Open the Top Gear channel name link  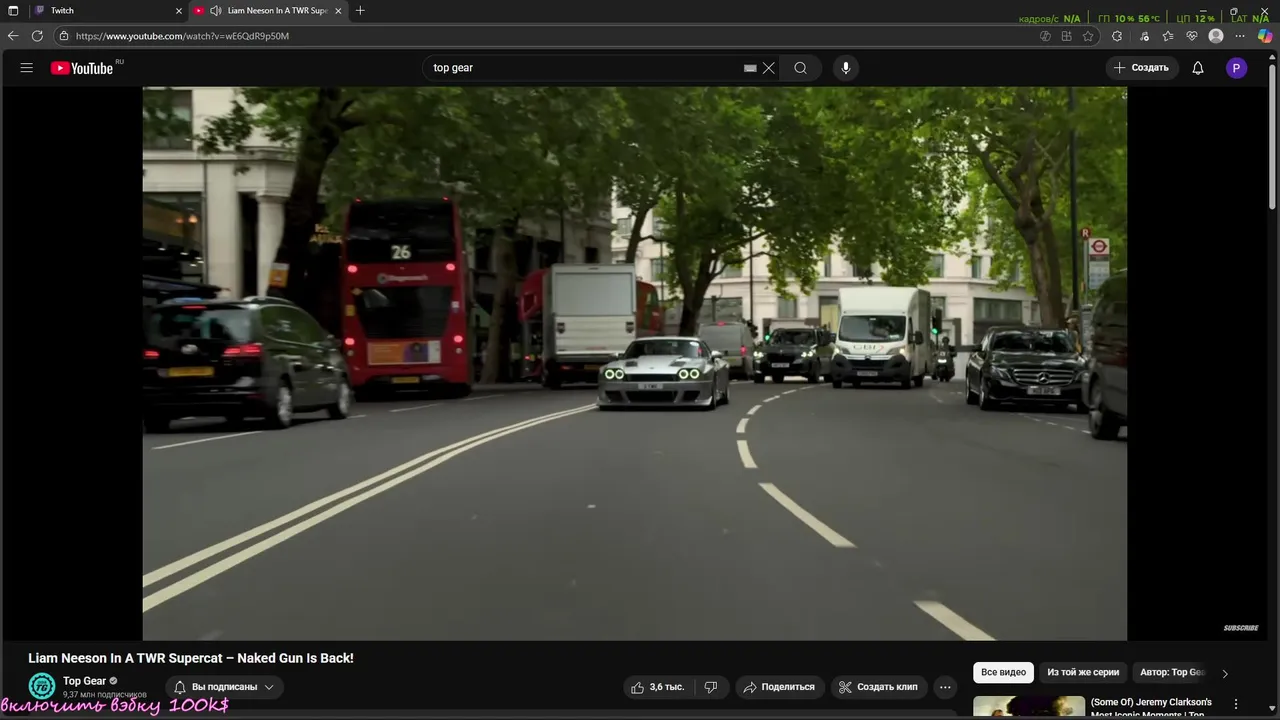click(84, 681)
